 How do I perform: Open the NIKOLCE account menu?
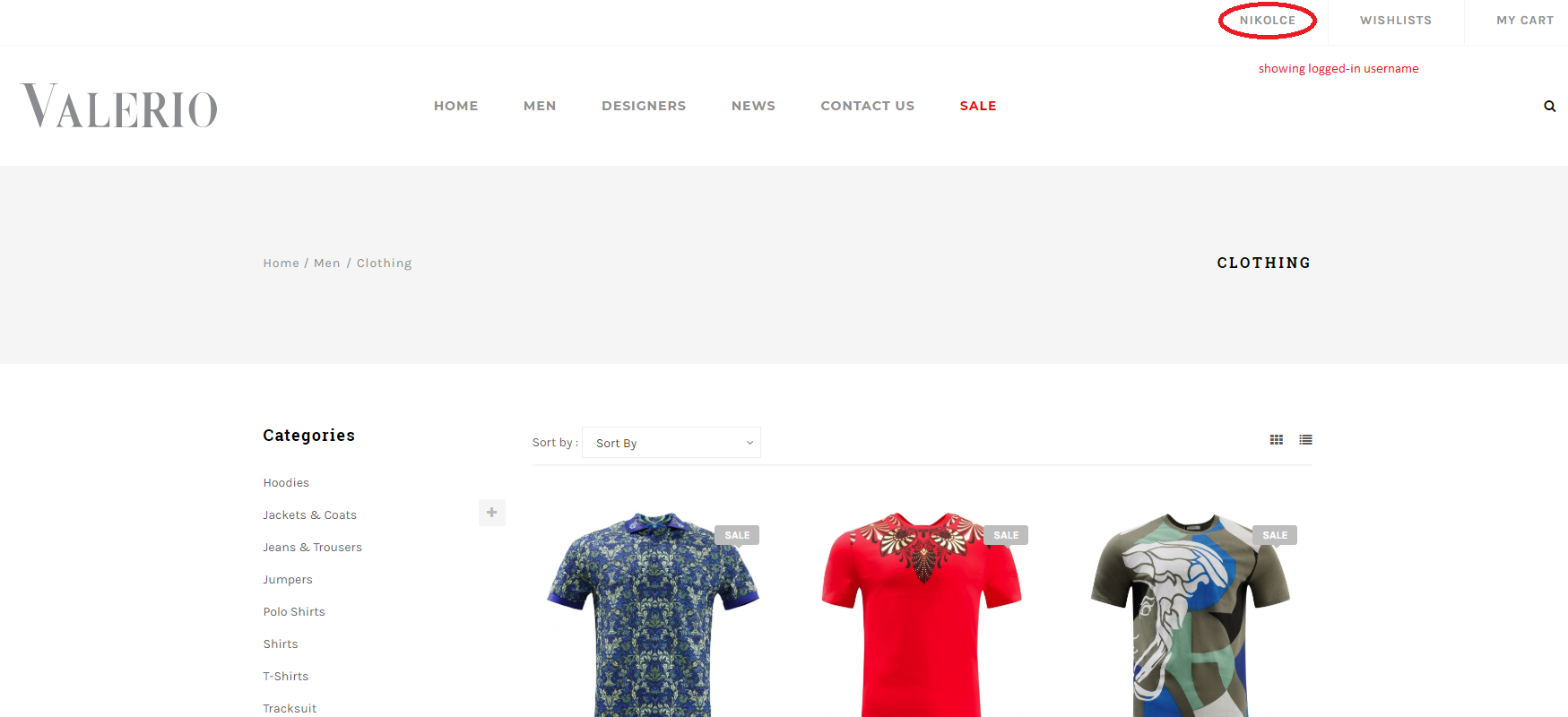click(x=1267, y=21)
